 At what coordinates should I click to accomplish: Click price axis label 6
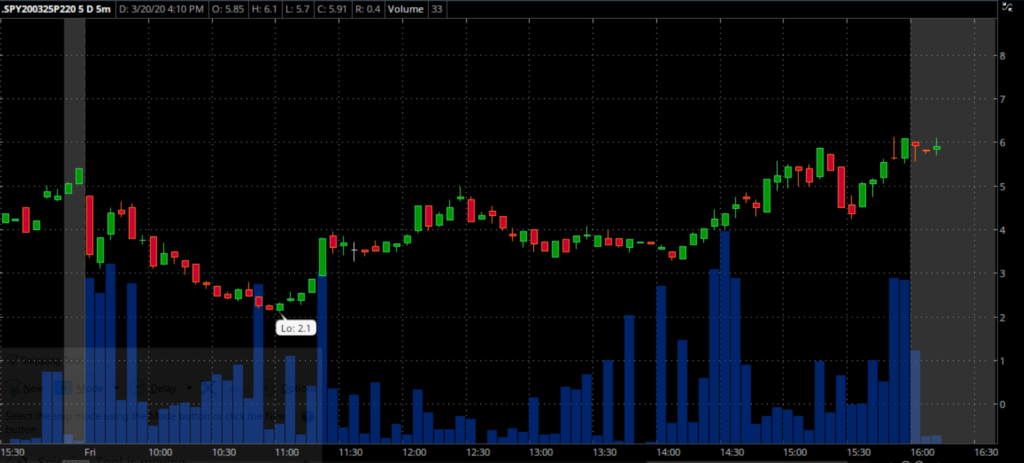pyautogui.click(x=1003, y=142)
